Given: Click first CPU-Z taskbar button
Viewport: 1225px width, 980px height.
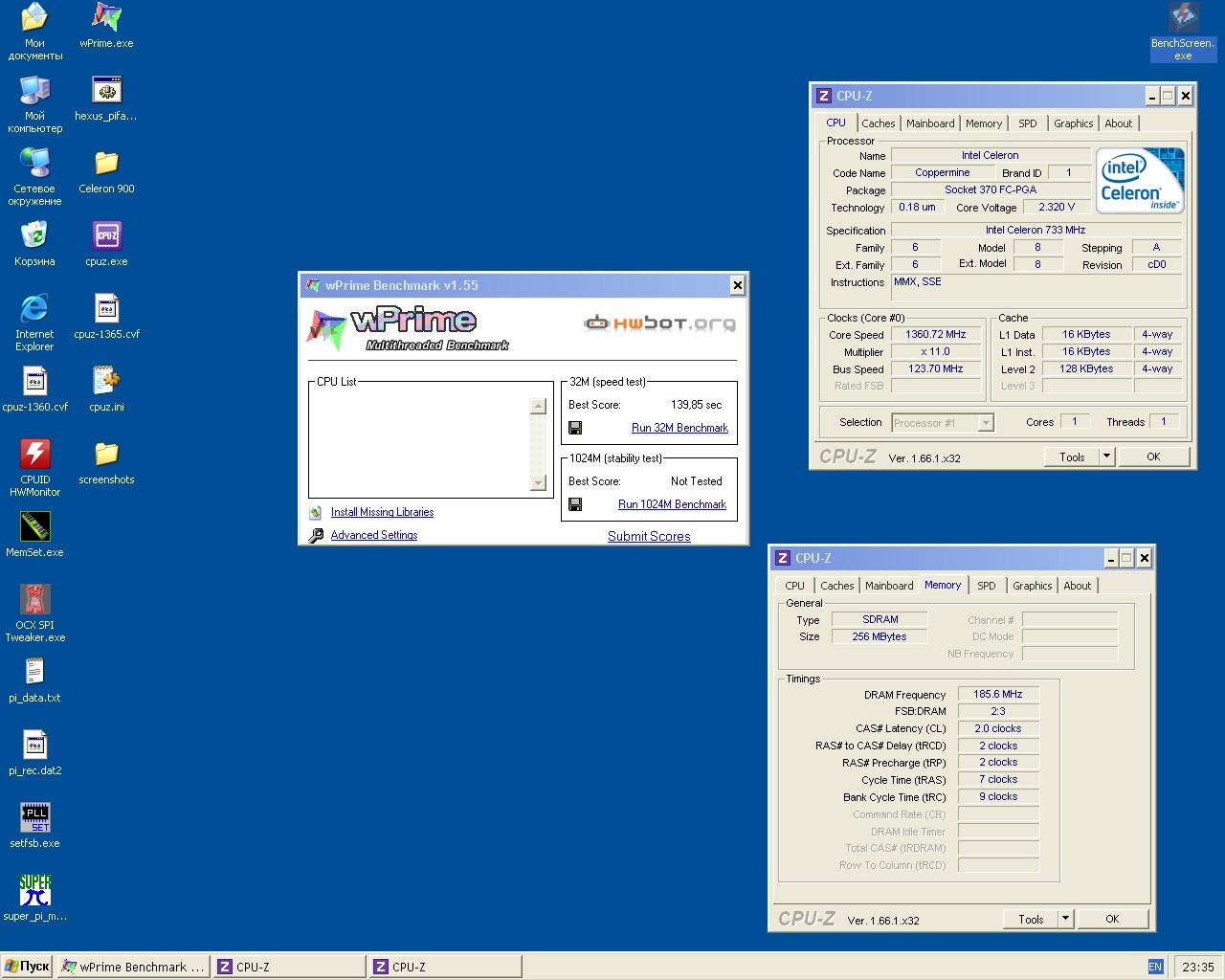Looking at the screenshot, I should click(x=289, y=967).
